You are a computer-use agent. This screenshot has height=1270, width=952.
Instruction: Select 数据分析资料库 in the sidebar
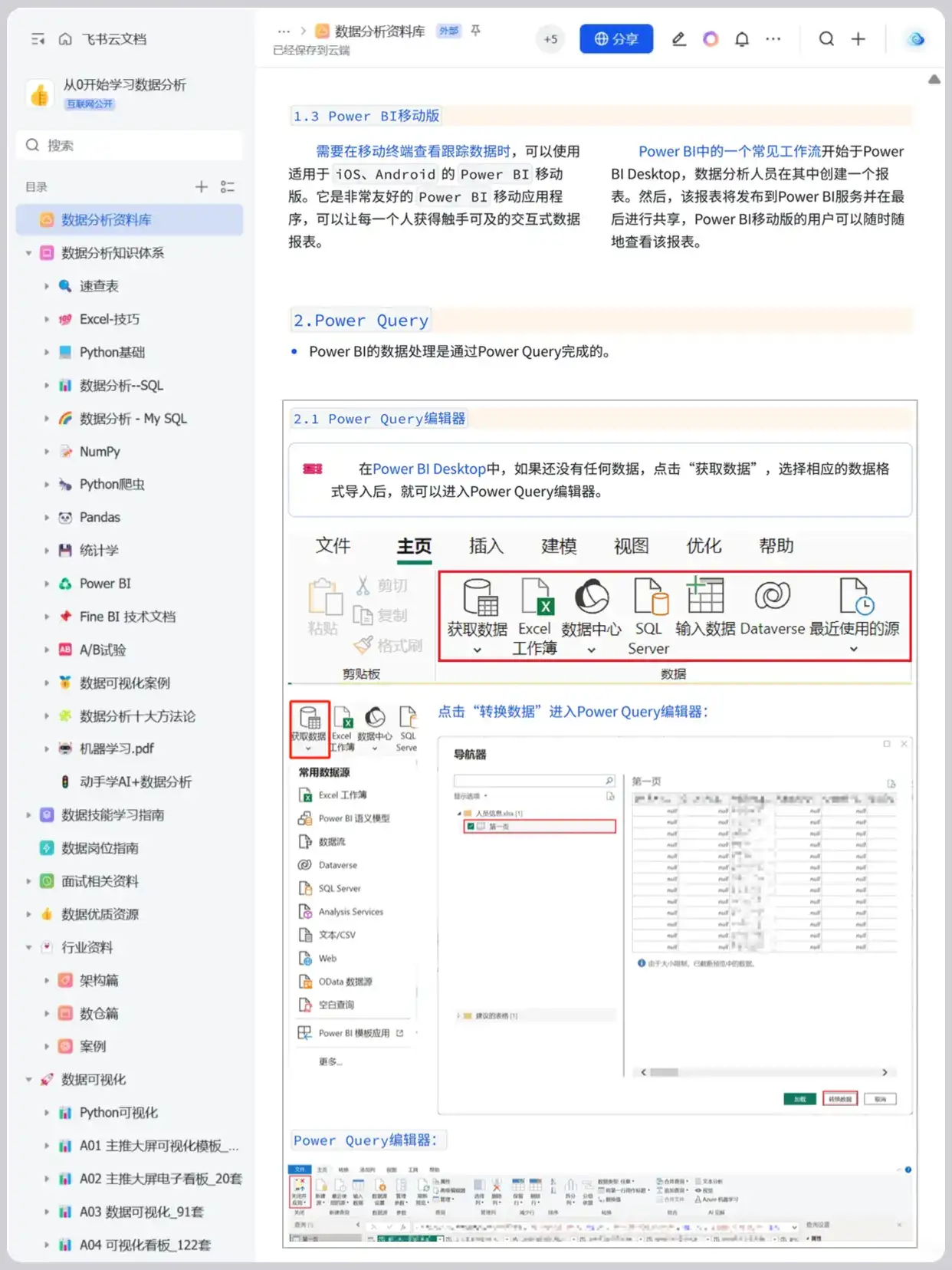click(x=130, y=220)
